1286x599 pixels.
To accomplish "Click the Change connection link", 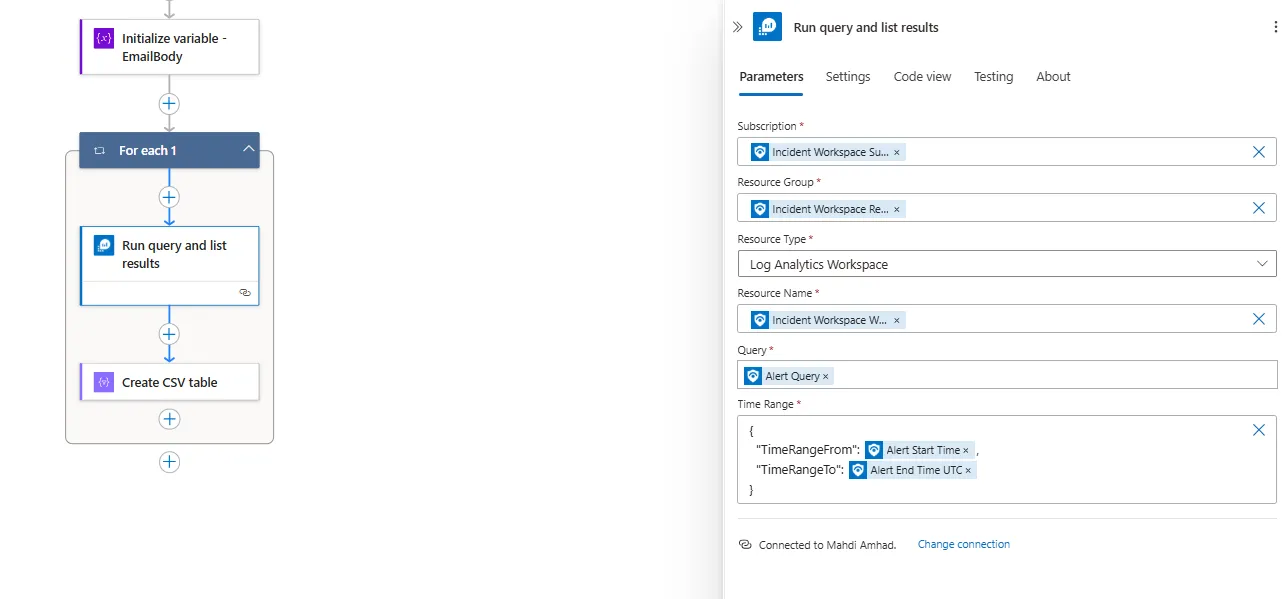I will [x=964, y=544].
